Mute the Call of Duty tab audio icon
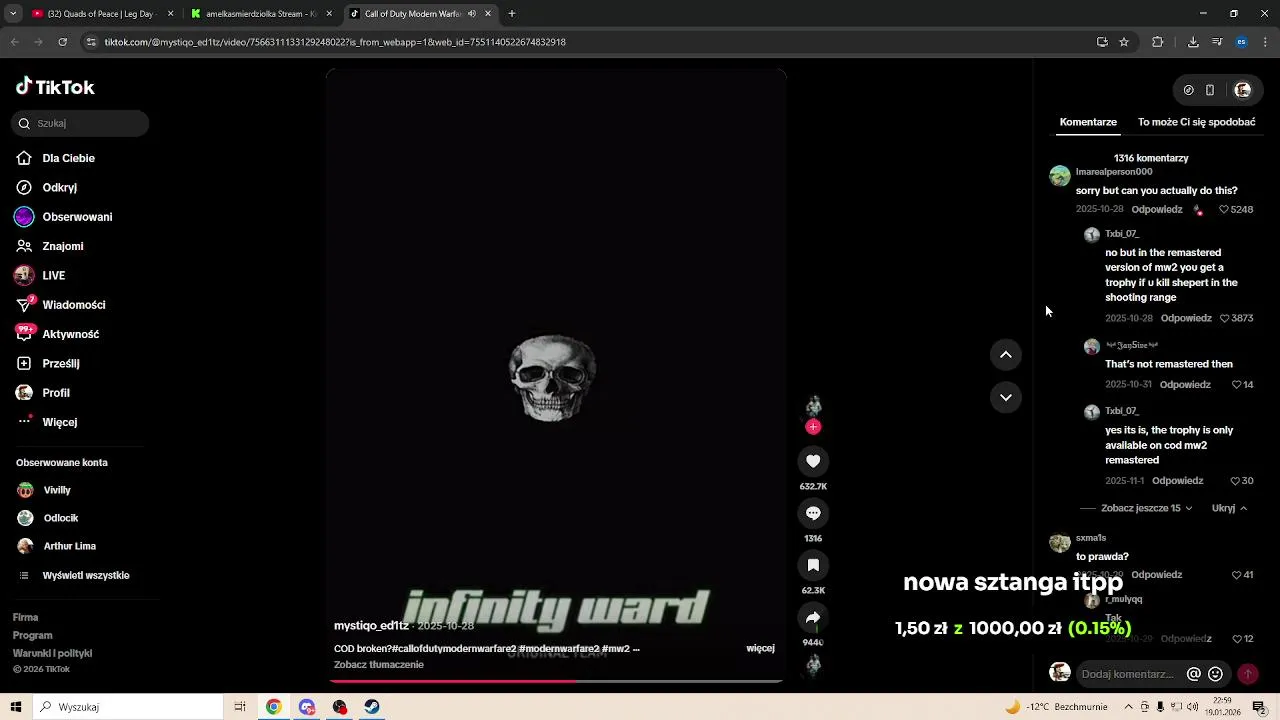1280x720 pixels. [x=472, y=14]
